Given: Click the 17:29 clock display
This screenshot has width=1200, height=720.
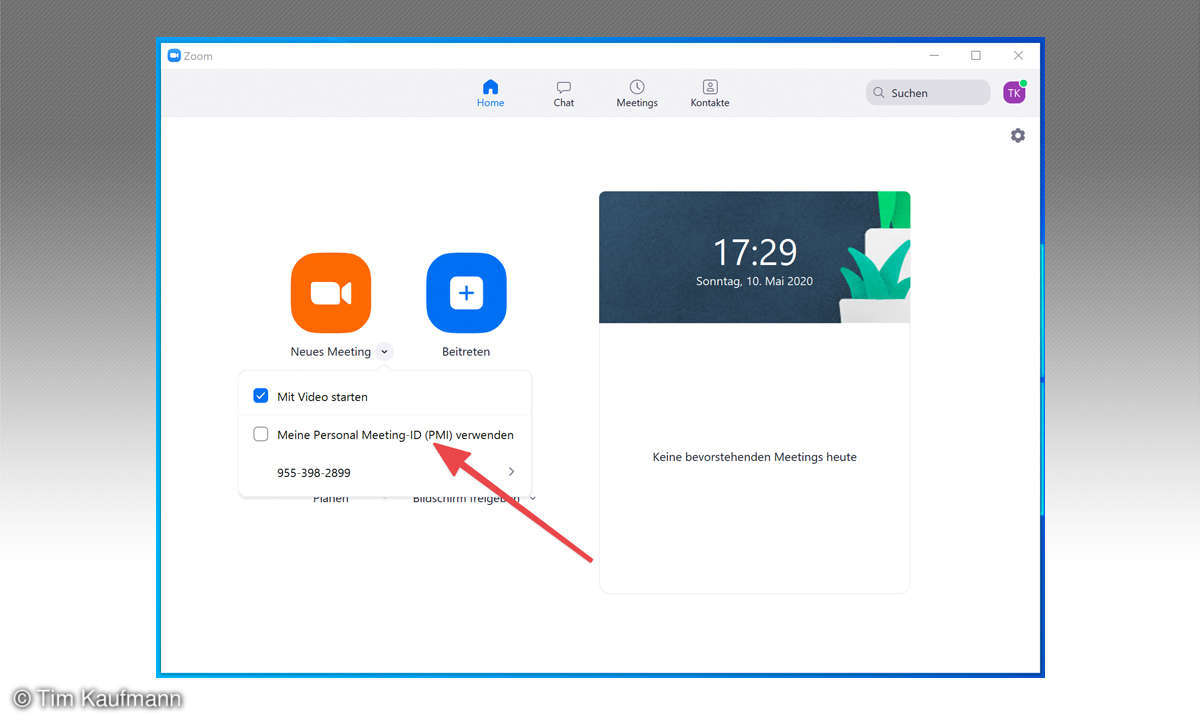Looking at the screenshot, I should [x=755, y=252].
